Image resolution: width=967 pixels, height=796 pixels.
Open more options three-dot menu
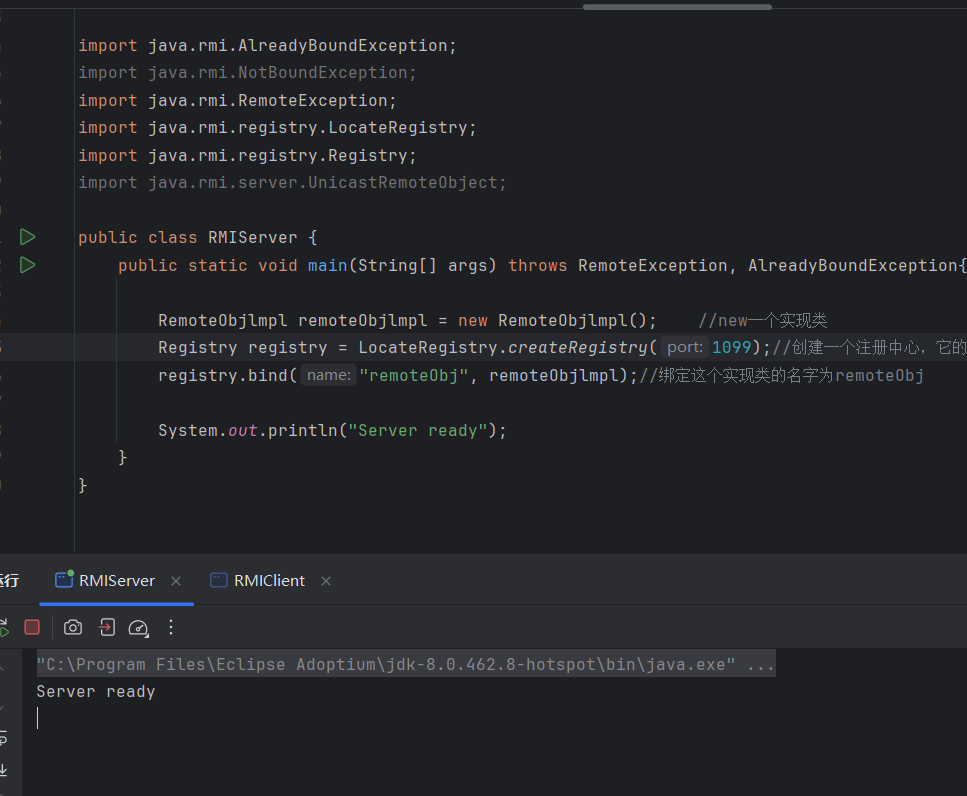[171, 627]
